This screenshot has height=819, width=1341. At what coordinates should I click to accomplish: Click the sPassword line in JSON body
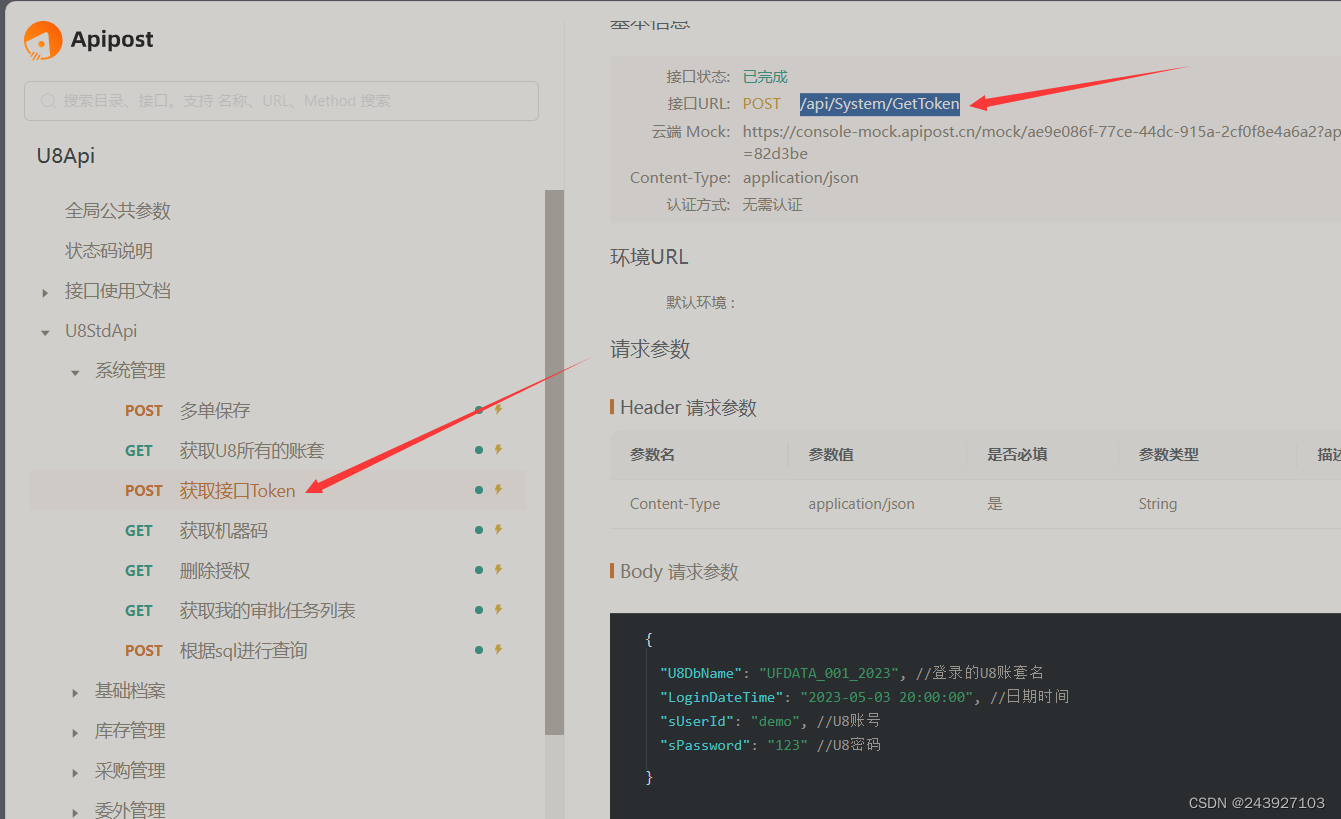[x=770, y=745]
